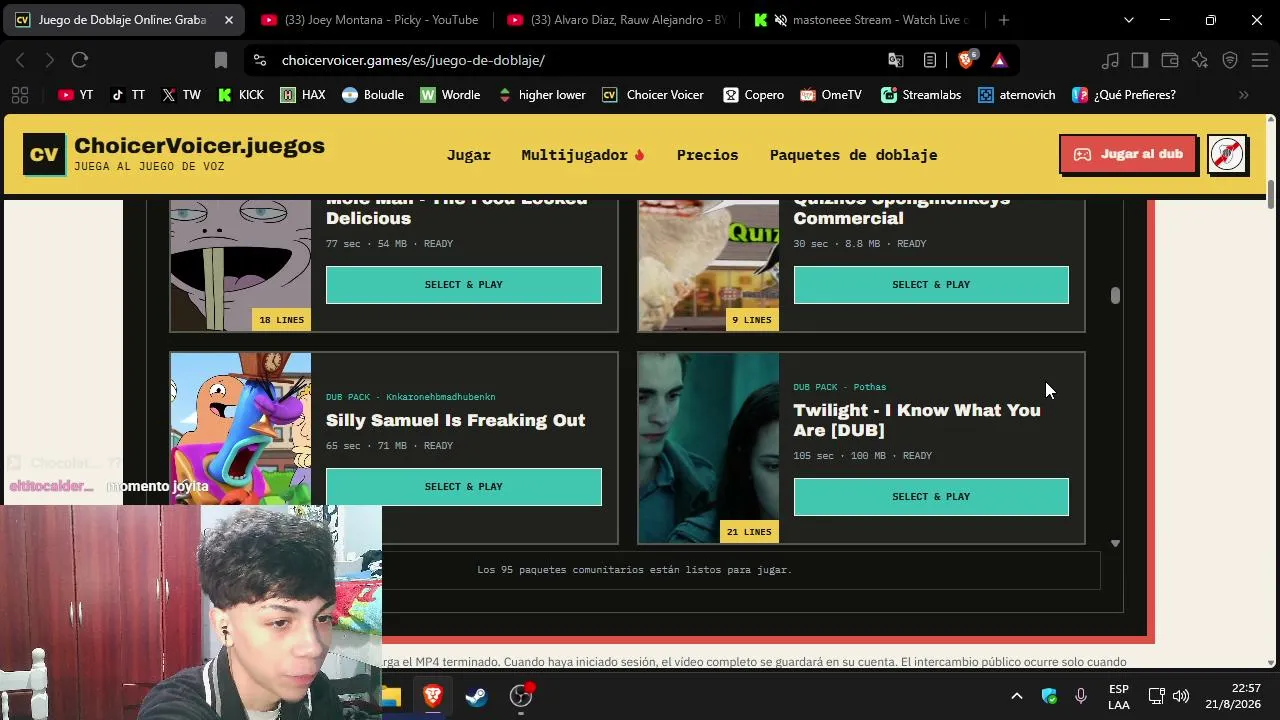Show hidden system tray icons
The height and width of the screenshot is (720, 1280).
pyautogui.click(x=1017, y=696)
